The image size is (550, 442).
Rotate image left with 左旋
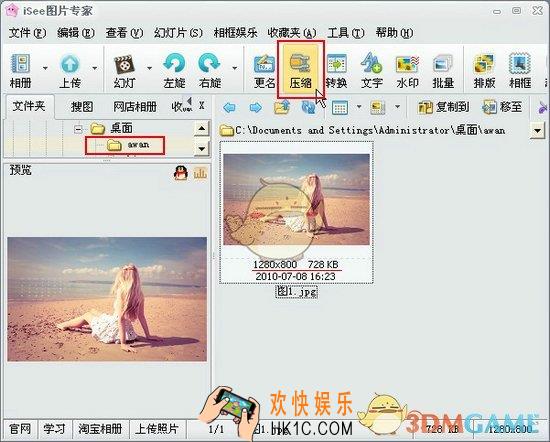(x=174, y=70)
